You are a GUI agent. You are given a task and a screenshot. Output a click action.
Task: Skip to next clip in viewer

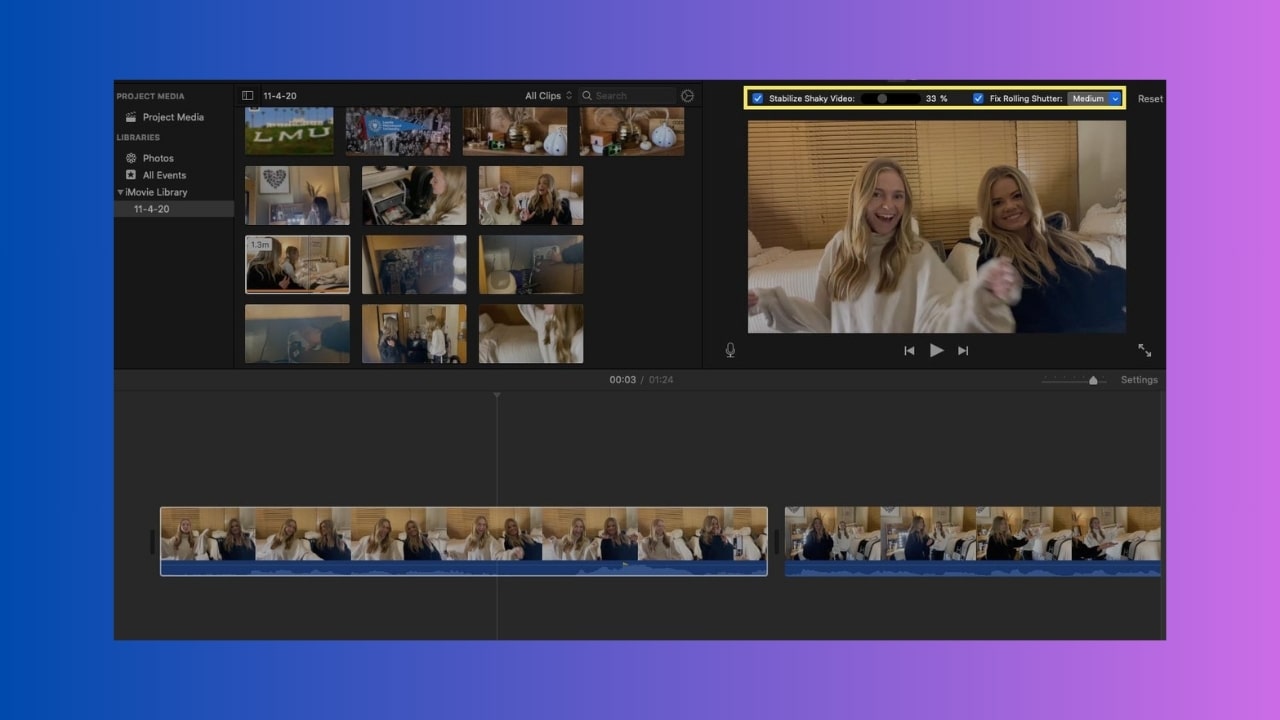pos(963,351)
